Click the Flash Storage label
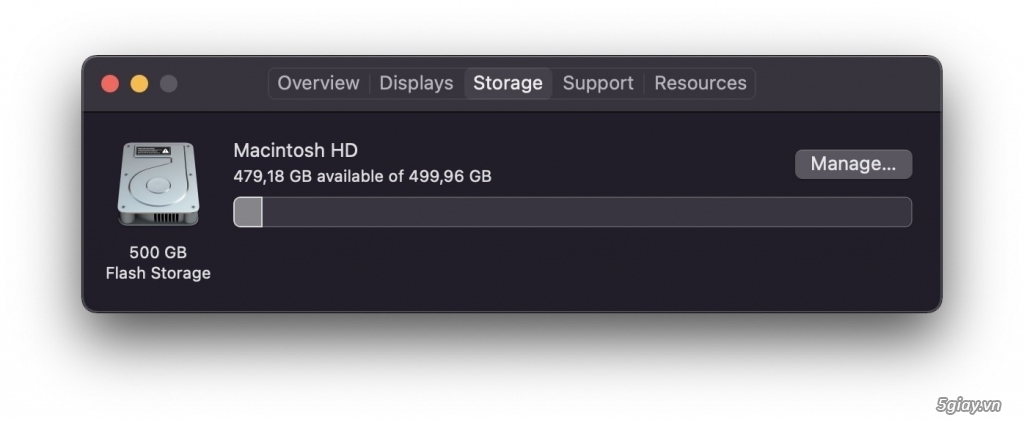Viewport: 1024px width, 421px height. 158,273
